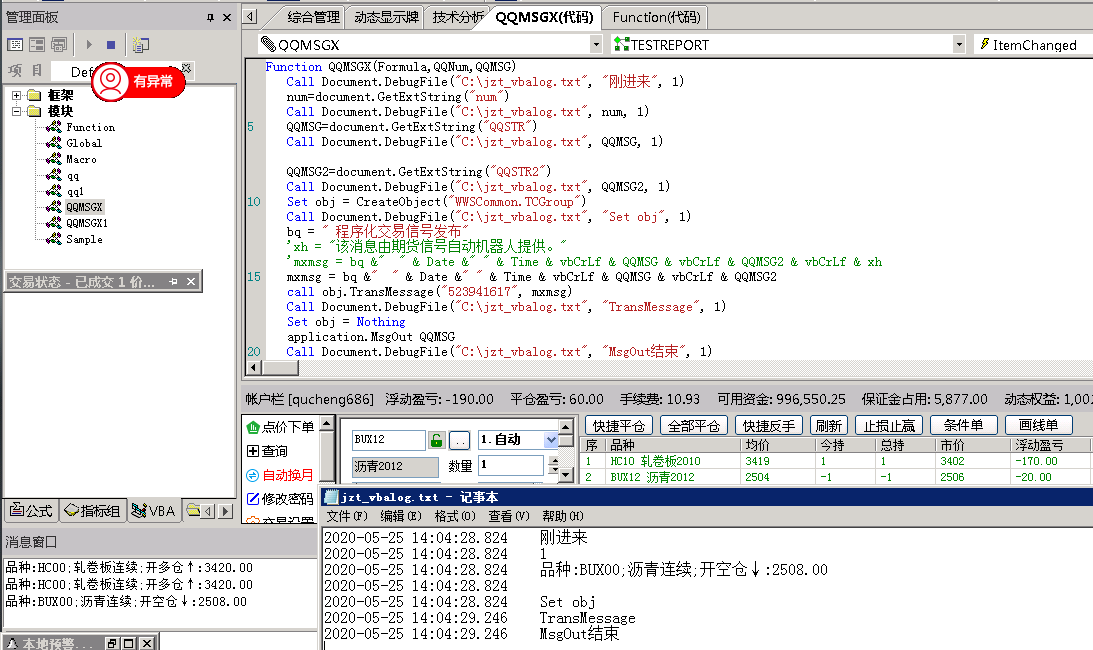Viewport: 1093px width, 650px height.
Task: Click the 止损止赢 button
Action: tap(889, 425)
